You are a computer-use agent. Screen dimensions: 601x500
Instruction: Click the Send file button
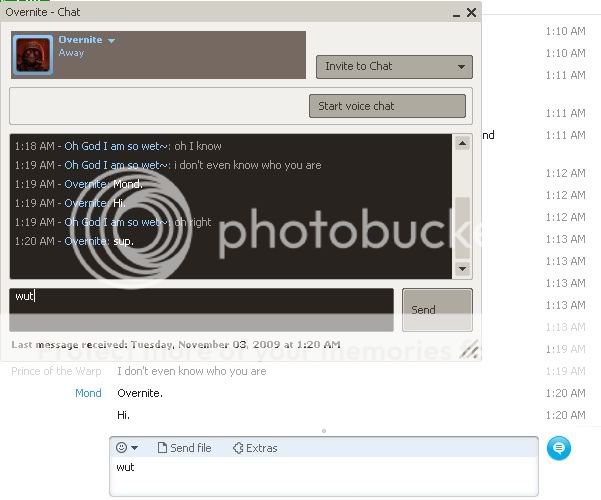click(x=184, y=448)
